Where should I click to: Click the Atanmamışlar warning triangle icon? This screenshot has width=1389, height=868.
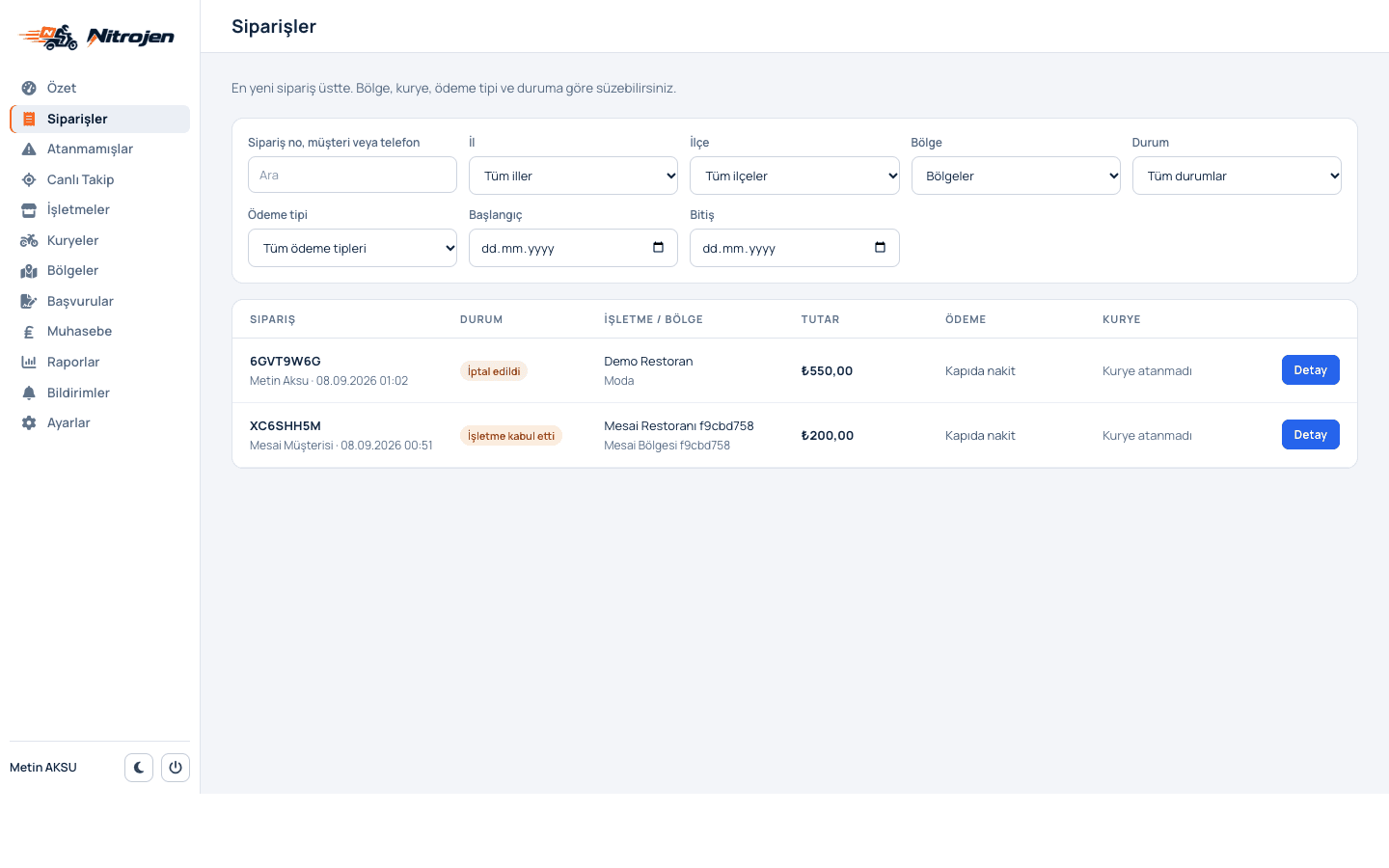(x=29, y=149)
